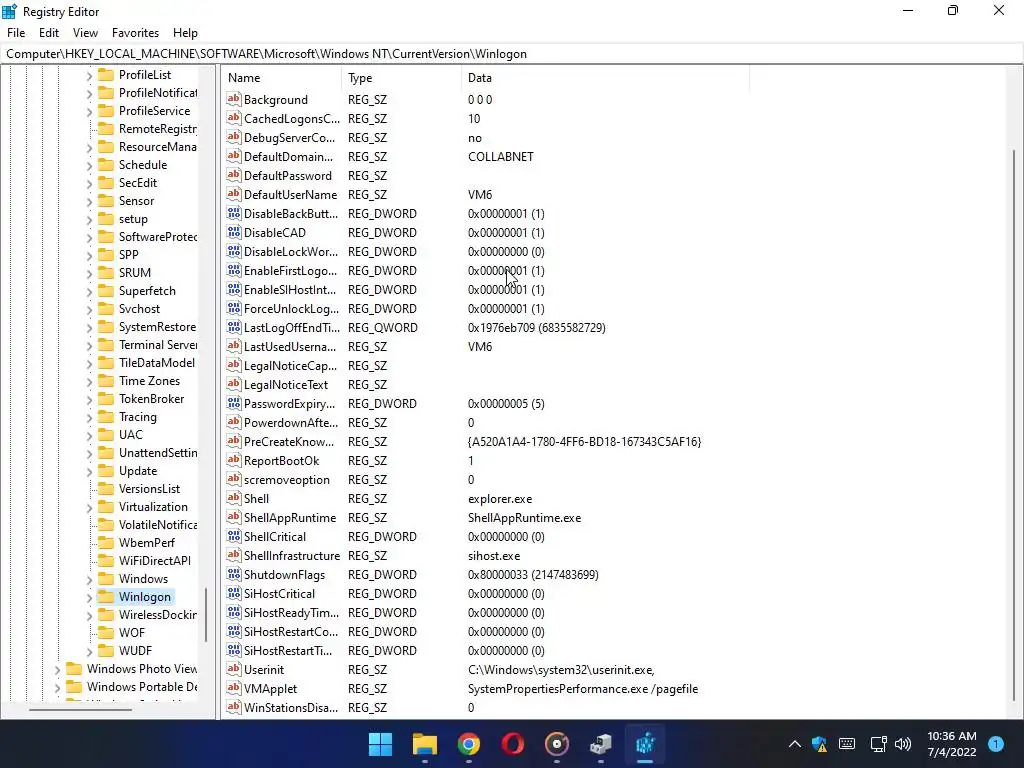Screen dimensions: 1024x768
Task: Click the Data column header
Action: [x=605, y=78]
